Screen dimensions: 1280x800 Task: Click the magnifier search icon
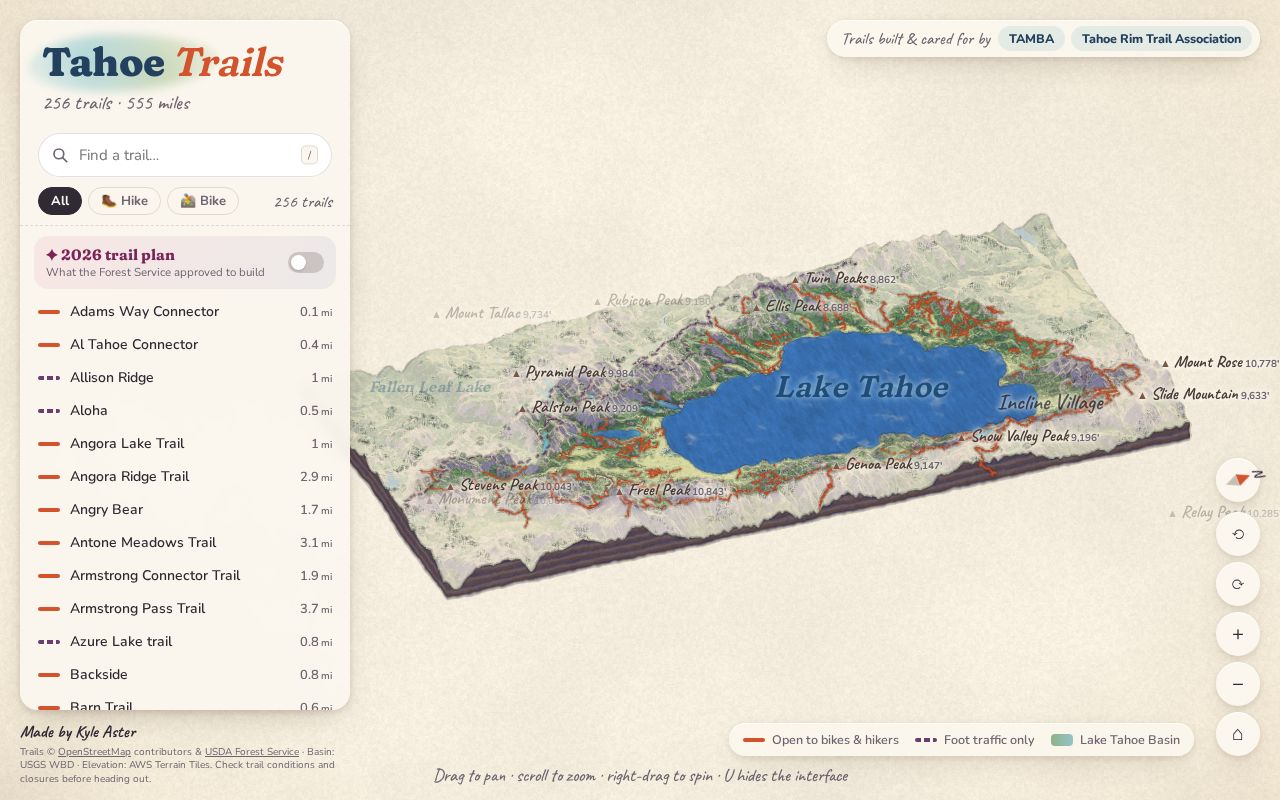pos(60,155)
